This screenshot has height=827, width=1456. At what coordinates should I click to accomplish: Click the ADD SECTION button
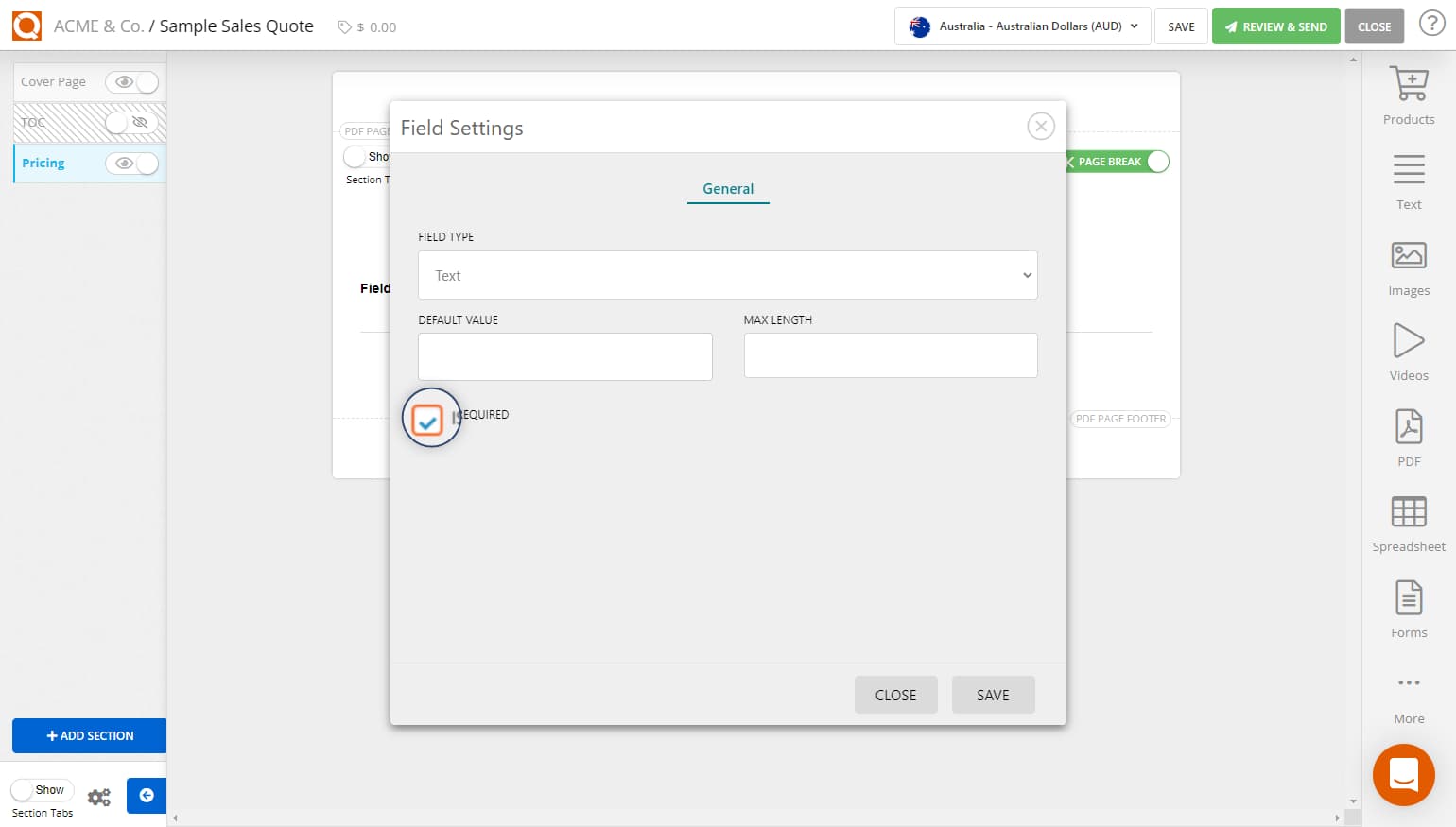tap(89, 735)
